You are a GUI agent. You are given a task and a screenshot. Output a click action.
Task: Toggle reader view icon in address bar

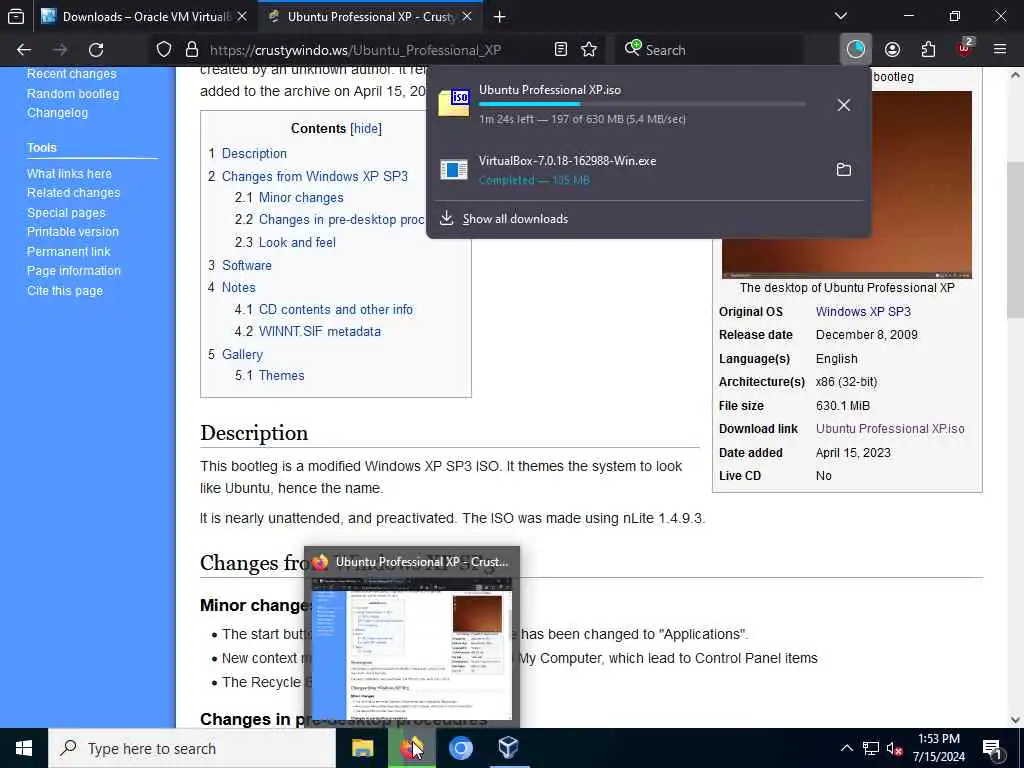pos(560,50)
